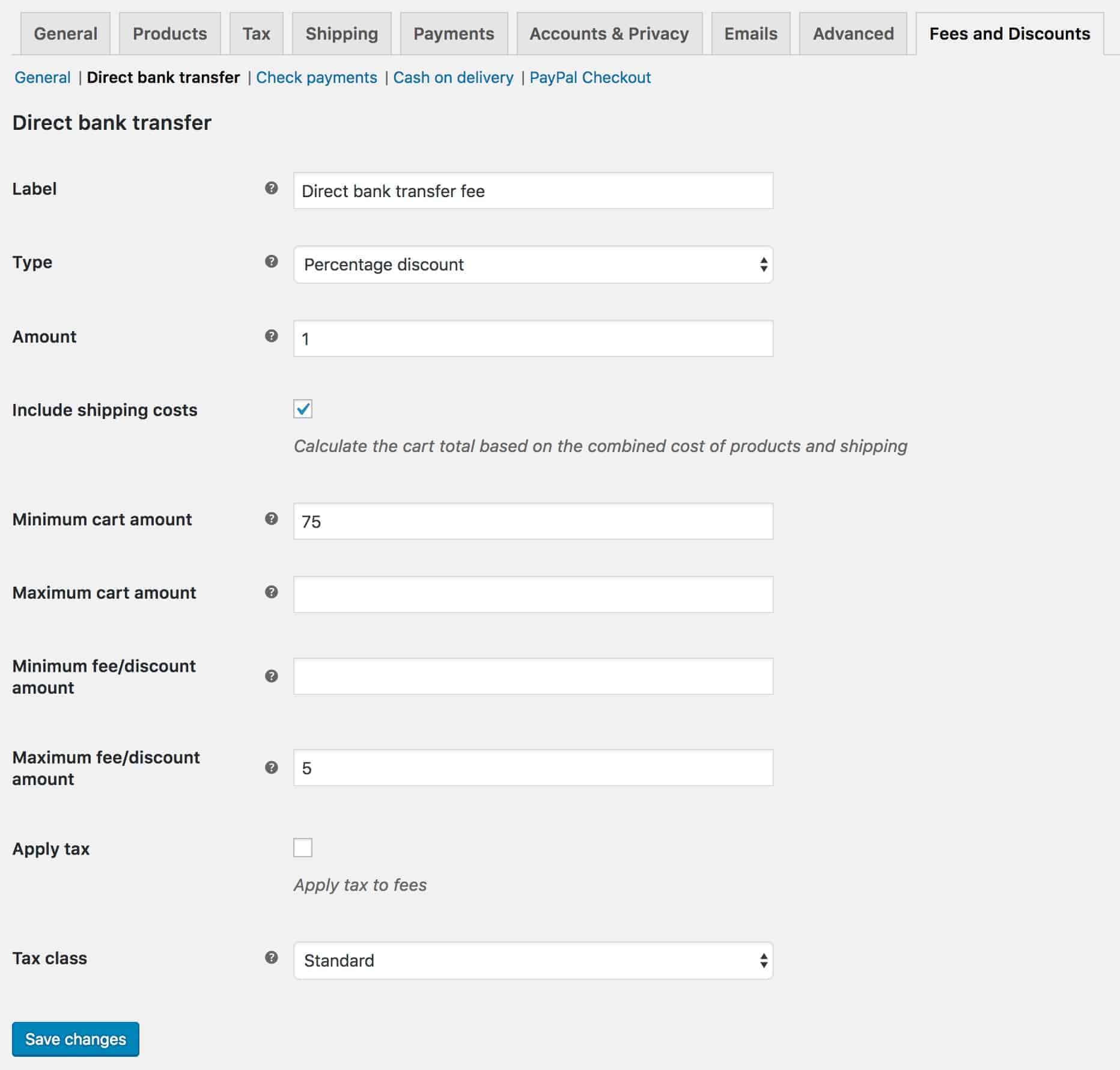Navigate to PayPal Checkout settings
The height and width of the screenshot is (1070, 1120).
[589, 77]
